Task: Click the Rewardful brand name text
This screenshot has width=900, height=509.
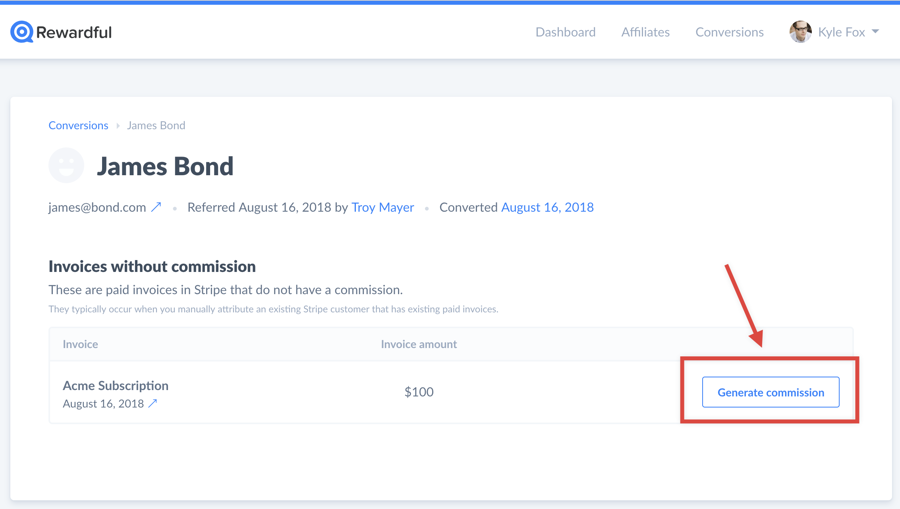Action: click(x=74, y=32)
